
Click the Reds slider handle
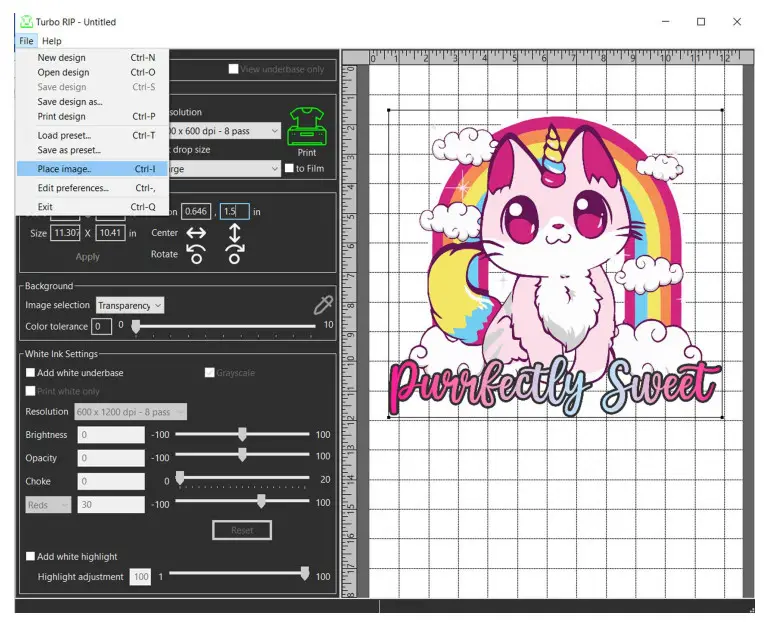(x=261, y=501)
